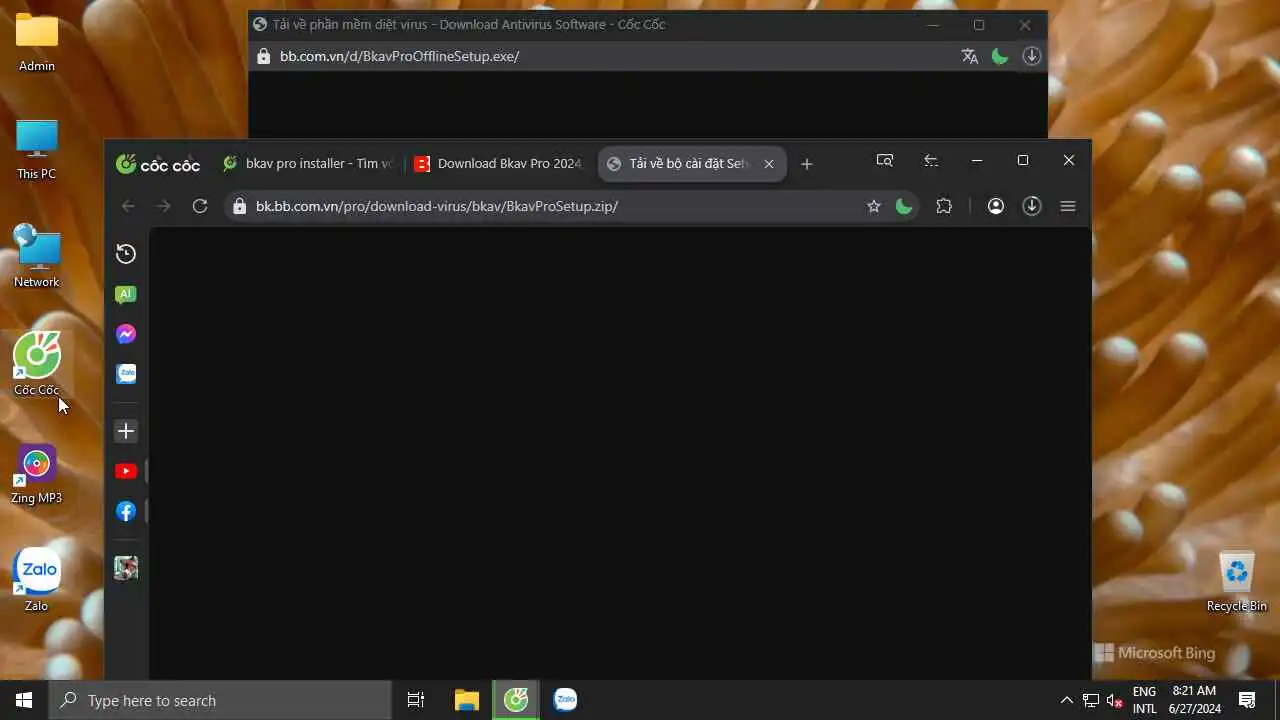The image size is (1280, 720).
Task: Click the muted volume tray icon
Action: click(1115, 700)
